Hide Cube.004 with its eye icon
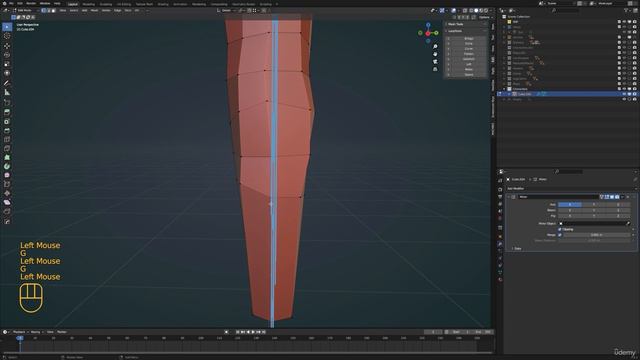This screenshot has height=360, width=640. (x=624, y=94)
